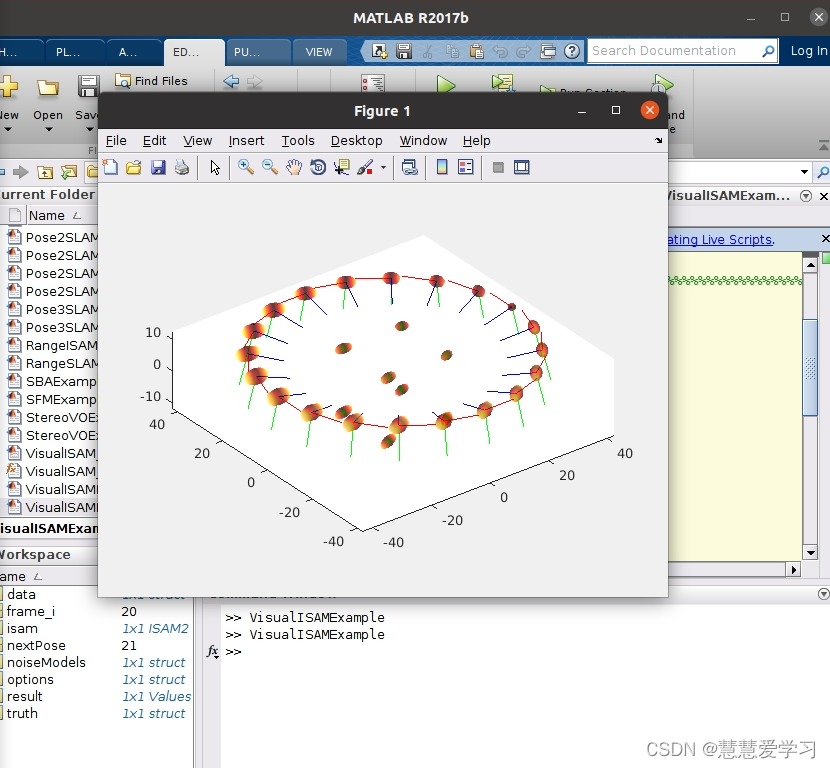Insert a colorbar into the figure

coord(441,167)
